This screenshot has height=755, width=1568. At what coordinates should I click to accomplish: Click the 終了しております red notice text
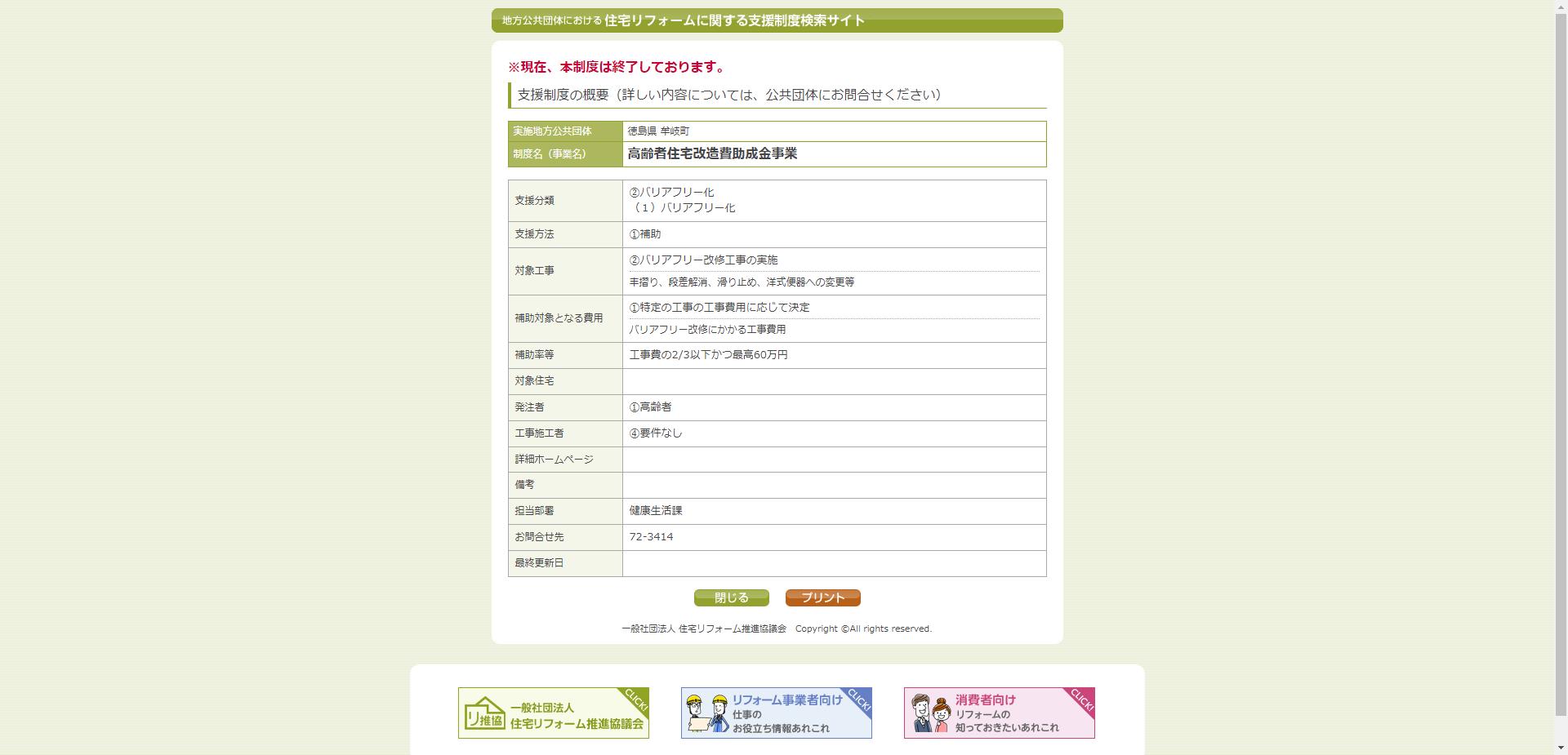pos(617,67)
